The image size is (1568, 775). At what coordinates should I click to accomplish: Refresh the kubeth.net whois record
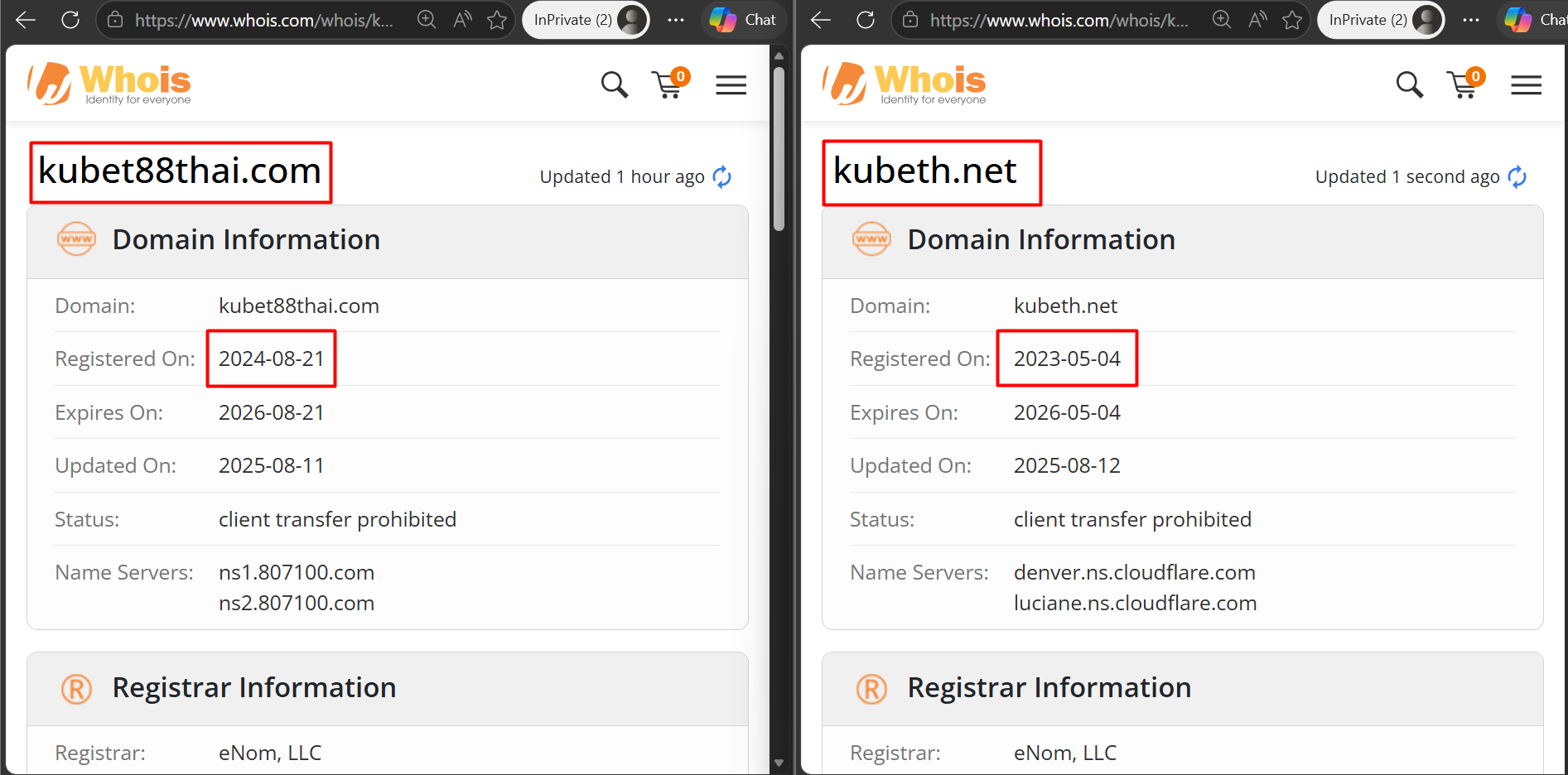[x=1517, y=176]
